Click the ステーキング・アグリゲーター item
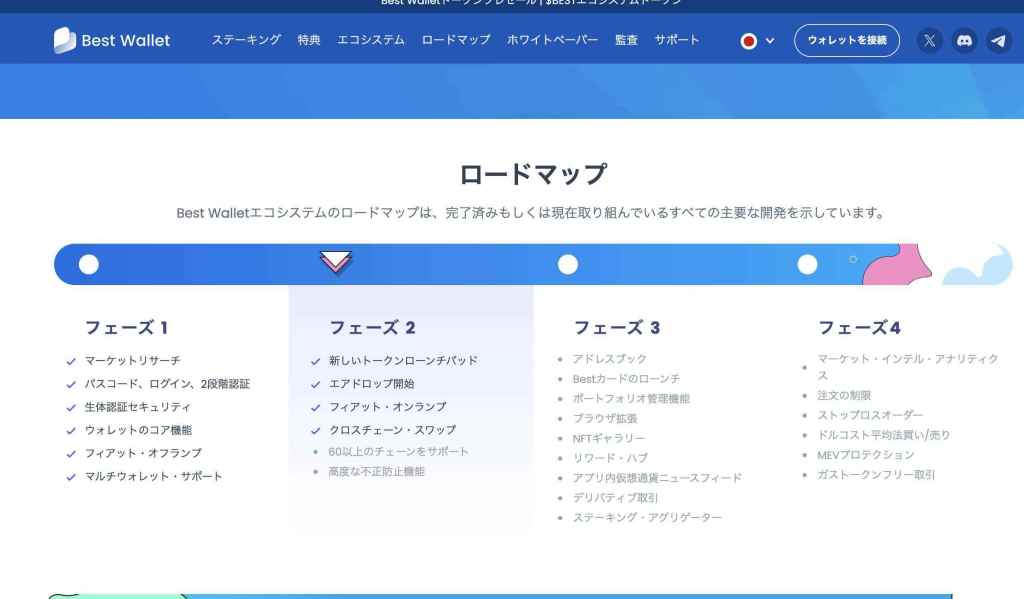 [648, 517]
